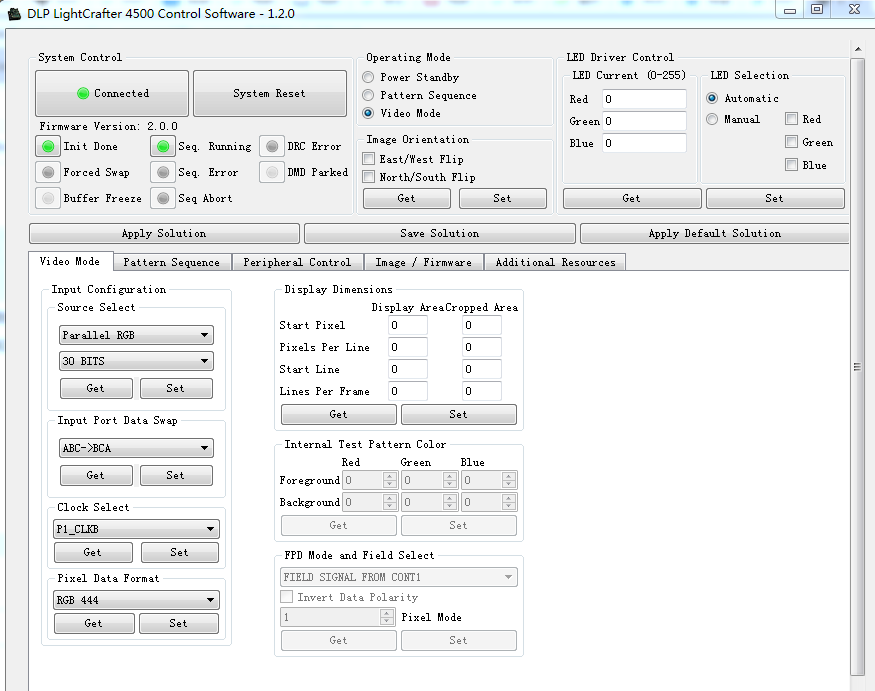
Task: Open the P1_CLKB clock select dropdown
Action: pos(136,529)
